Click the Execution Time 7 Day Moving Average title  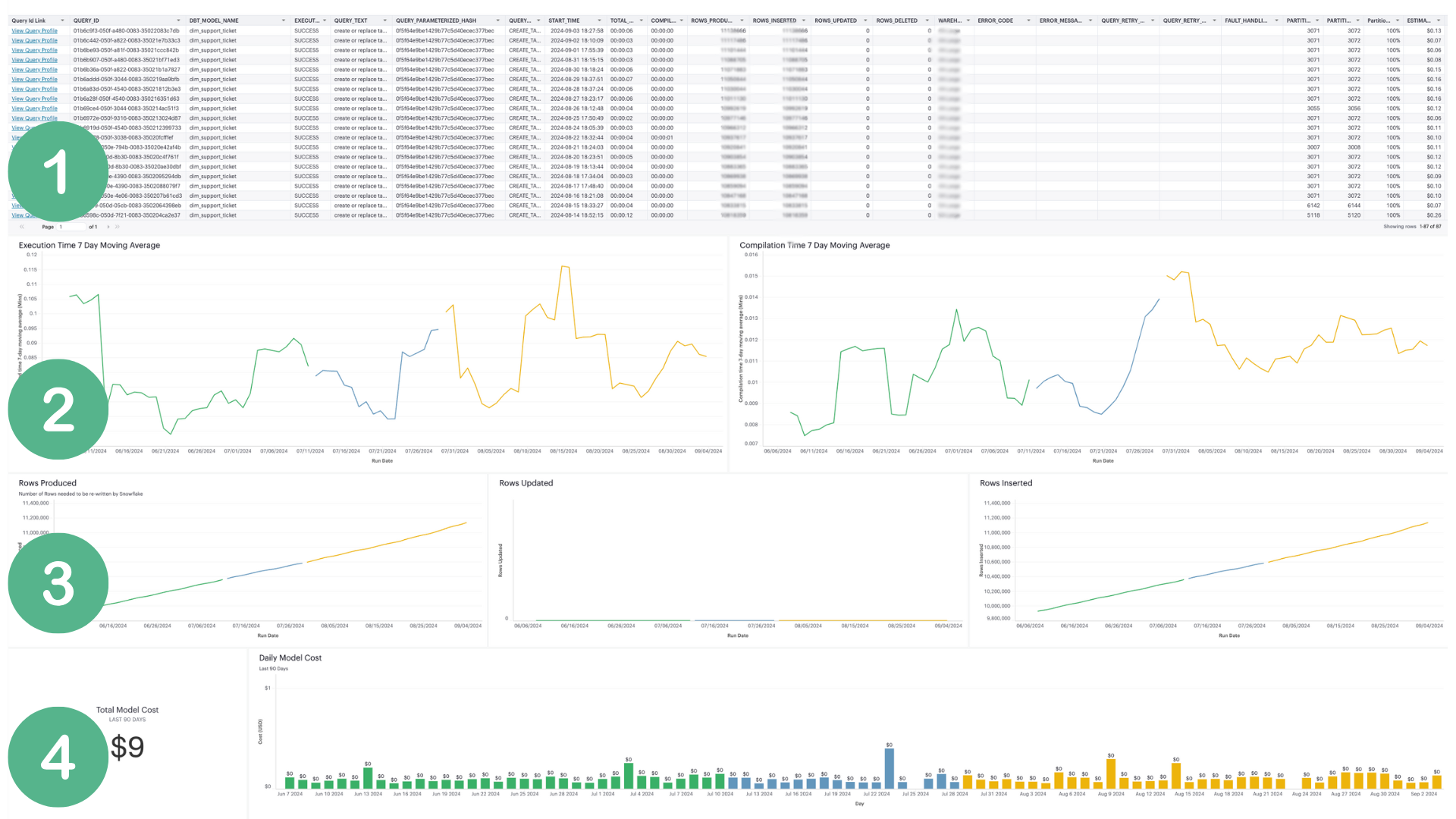[x=89, y=246]
